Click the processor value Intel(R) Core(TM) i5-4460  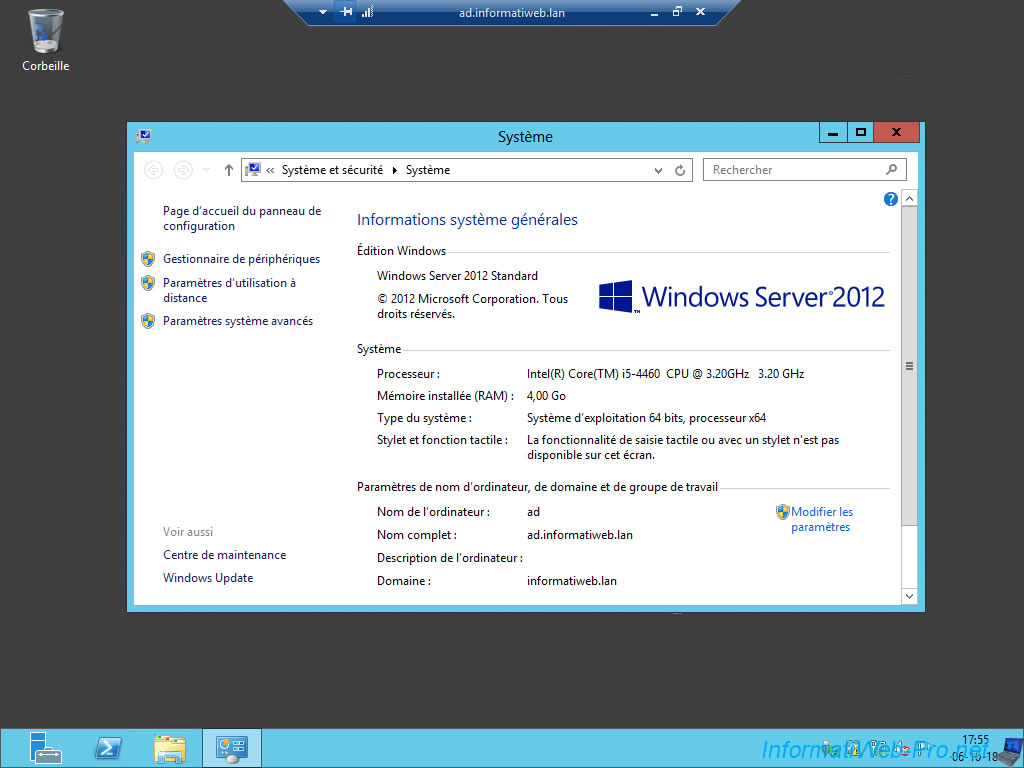(x=665, y=374)
